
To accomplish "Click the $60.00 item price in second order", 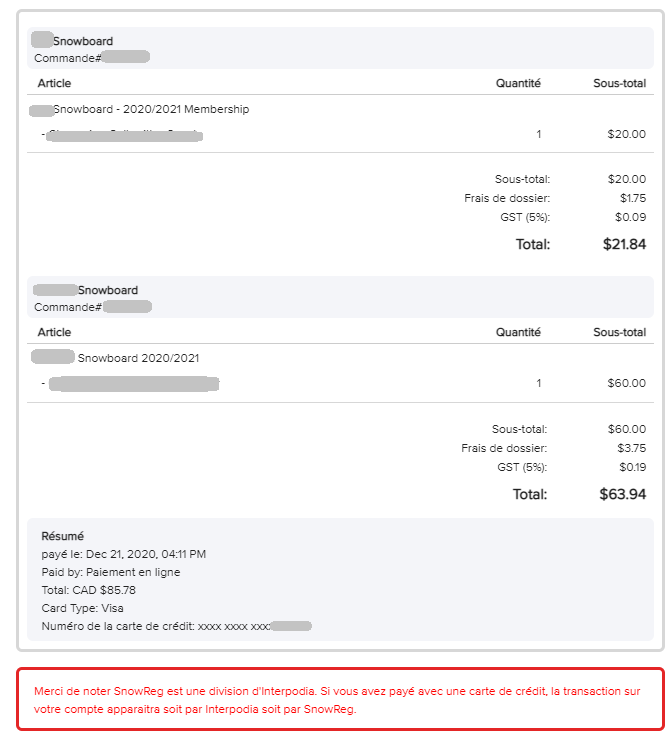I will [626, 383].
